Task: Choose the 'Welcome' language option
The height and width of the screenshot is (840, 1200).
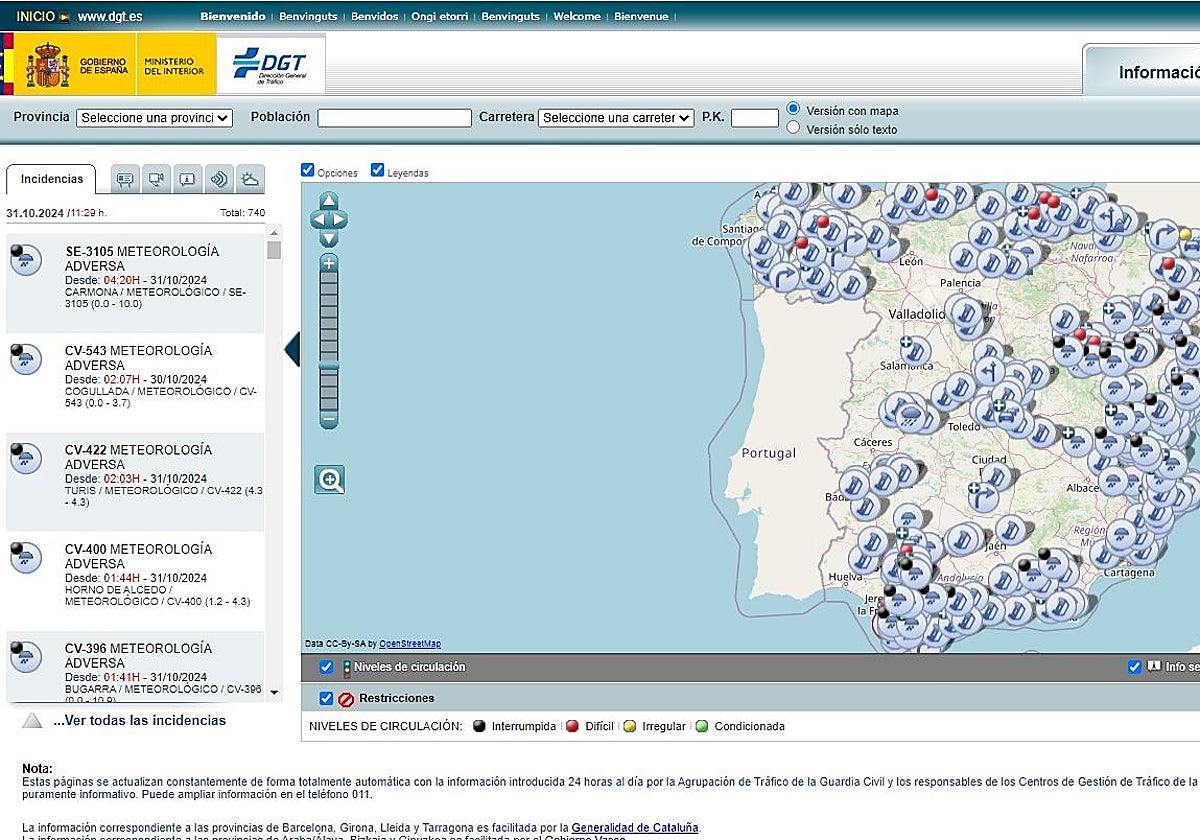Action: [577, 16]
